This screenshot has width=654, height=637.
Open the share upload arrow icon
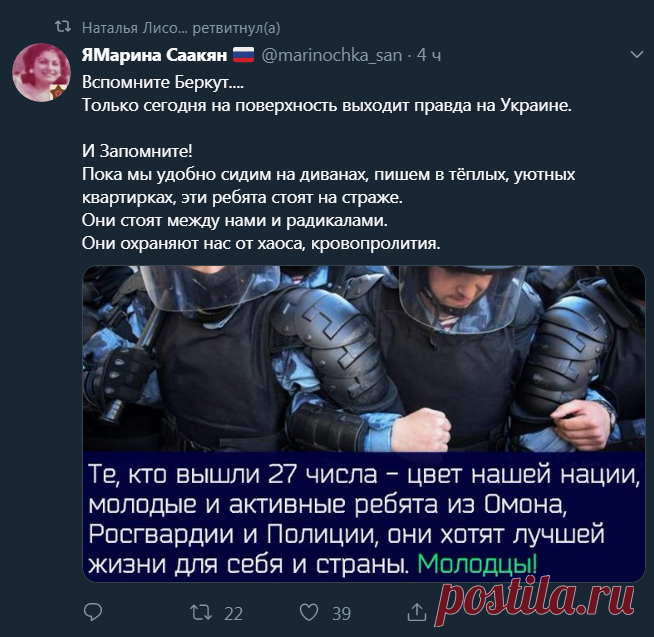click(417, 612)
